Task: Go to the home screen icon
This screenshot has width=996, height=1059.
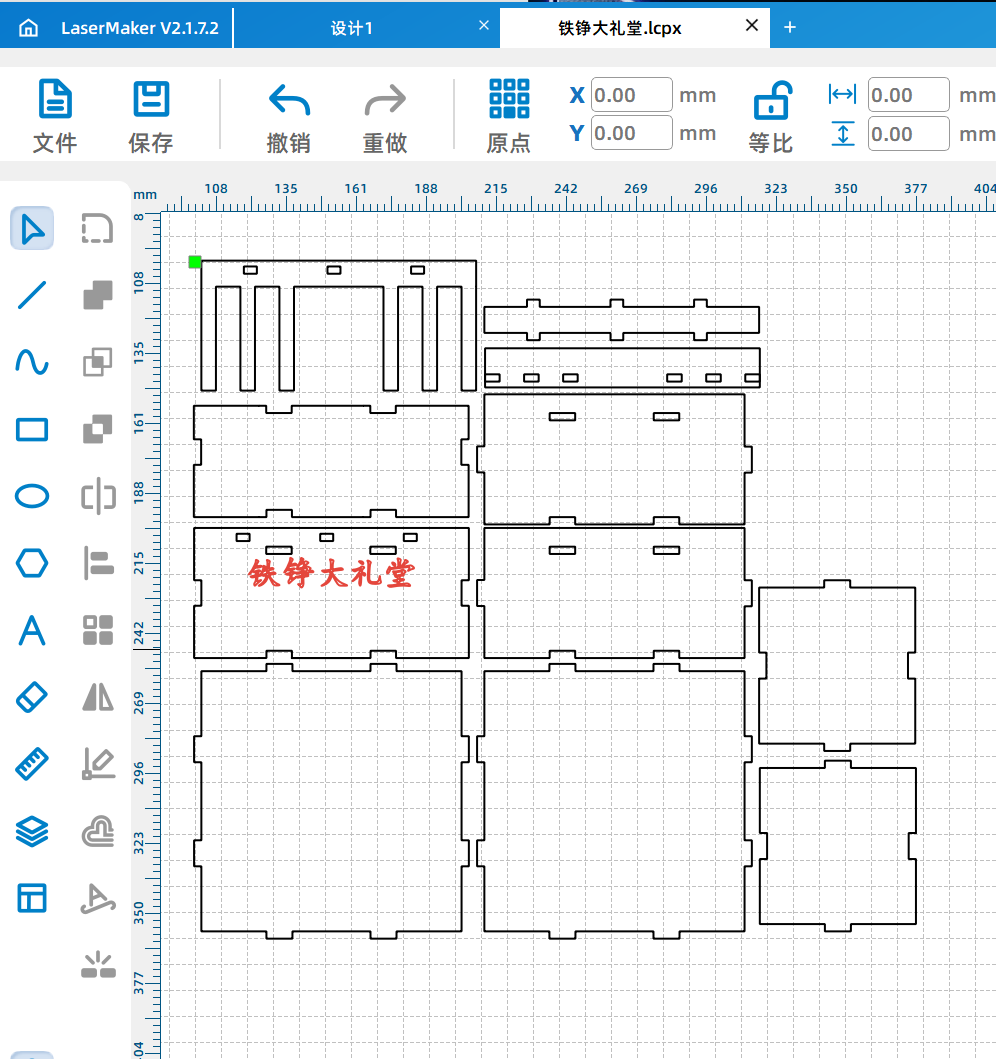Action: point(28,28)
